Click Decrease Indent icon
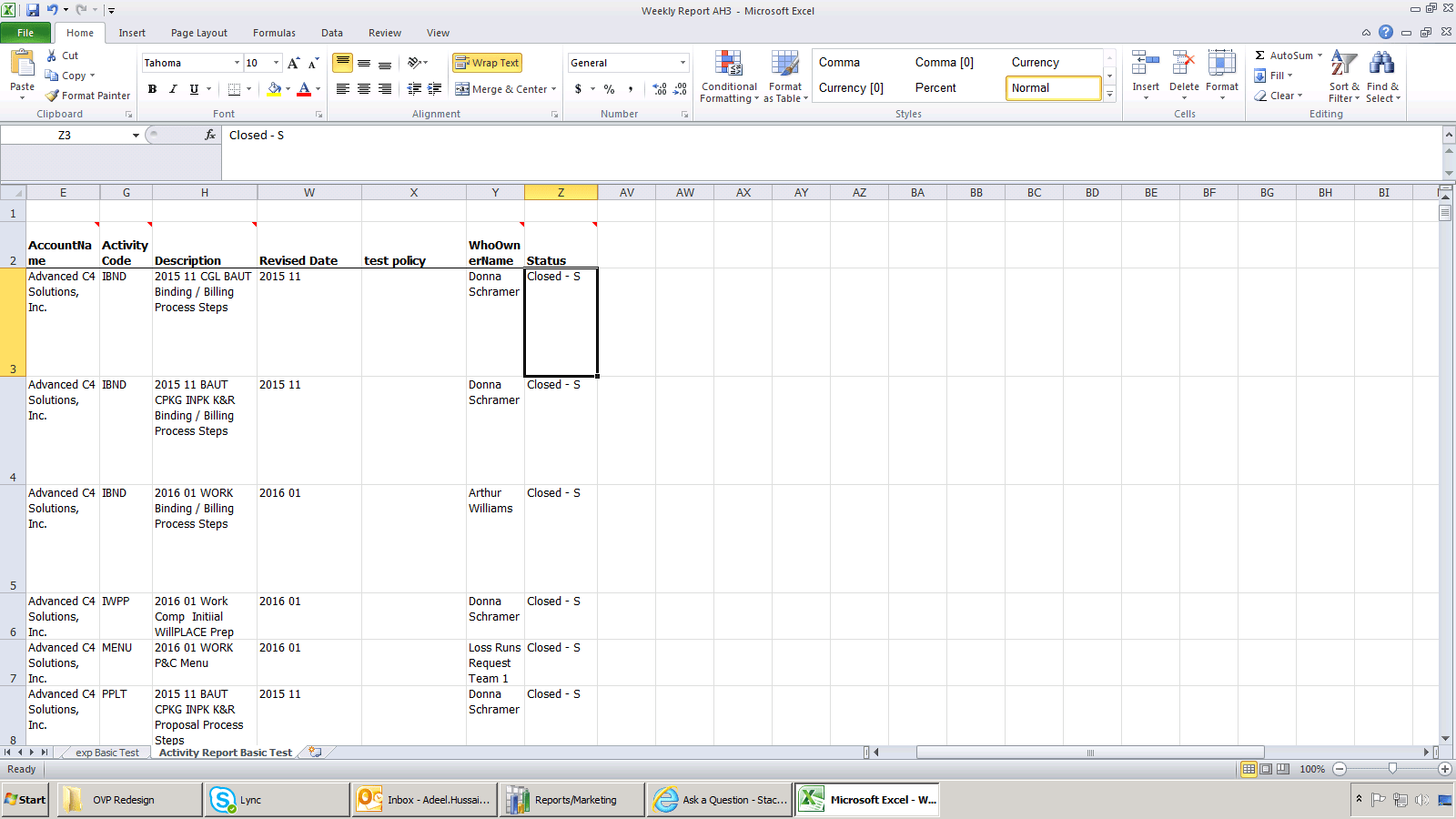This screenshot has height=819, width=1456. [x=414, y=89]
